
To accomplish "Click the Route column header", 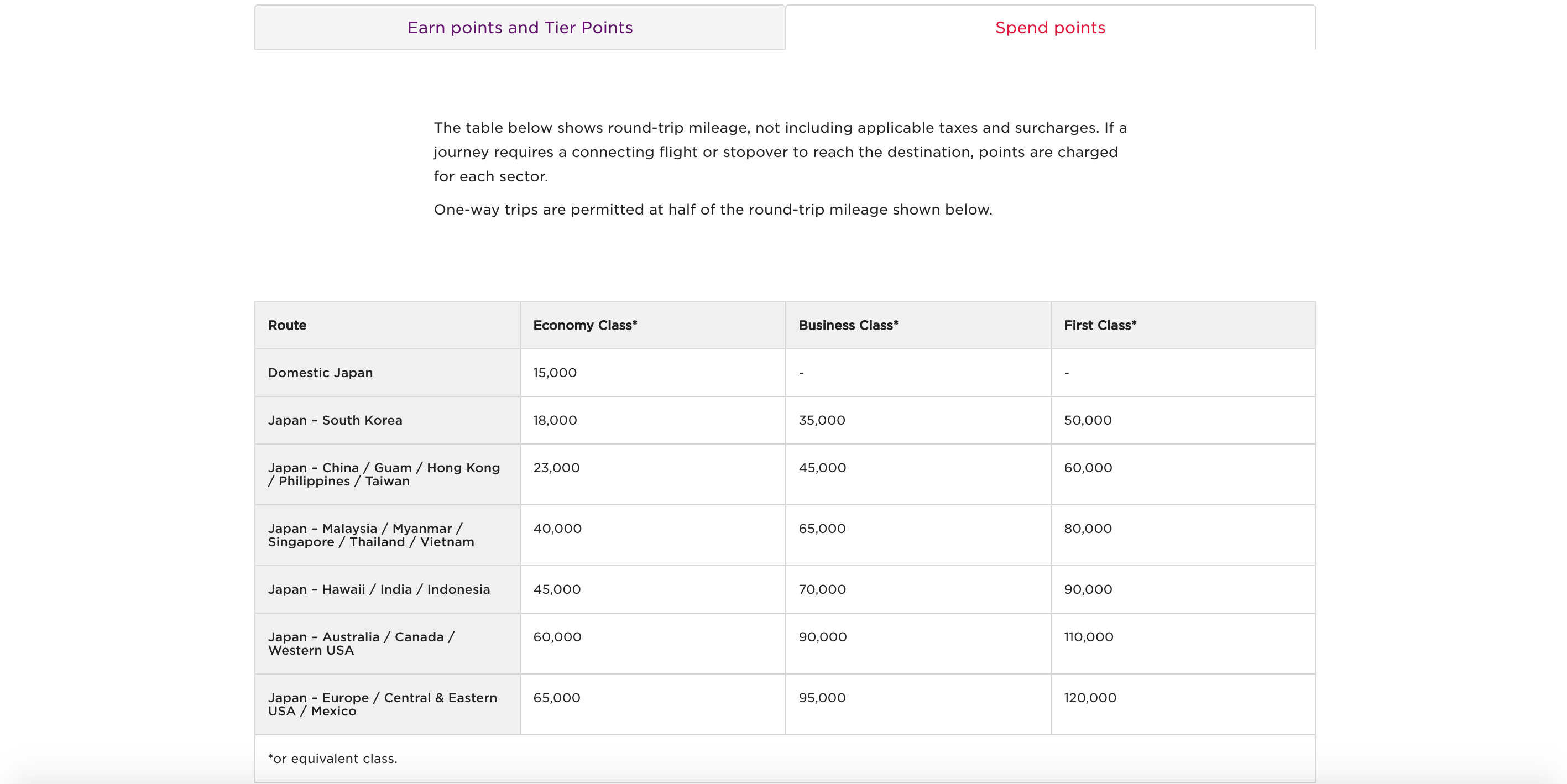I will pos(287,325).
